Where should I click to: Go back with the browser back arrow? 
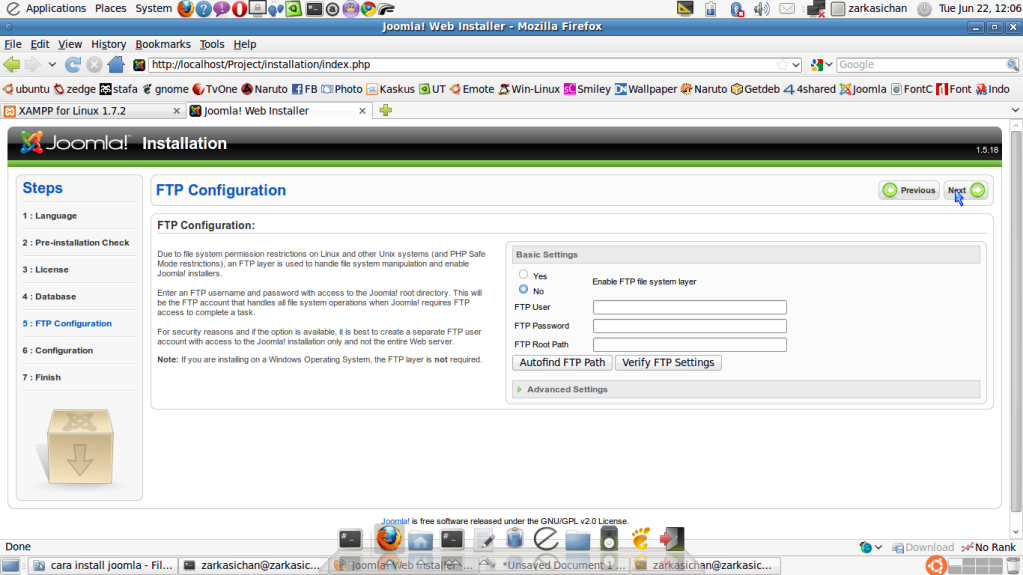[12, 64]
